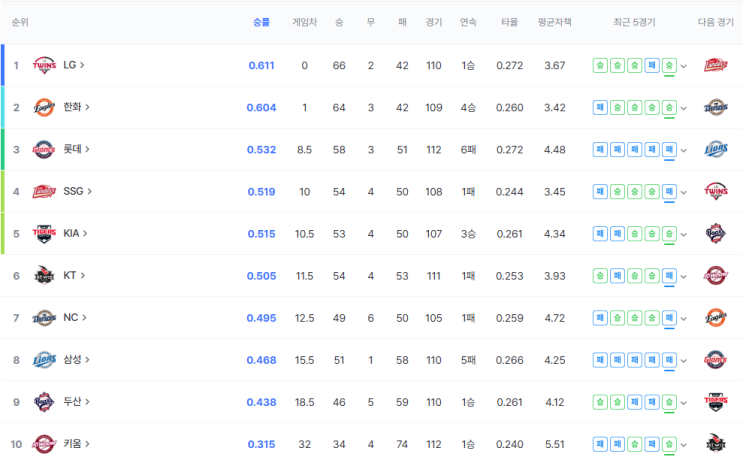Screen dimensions: 743x463
Task: Open the SSG team page link
Action: point(77,191)
